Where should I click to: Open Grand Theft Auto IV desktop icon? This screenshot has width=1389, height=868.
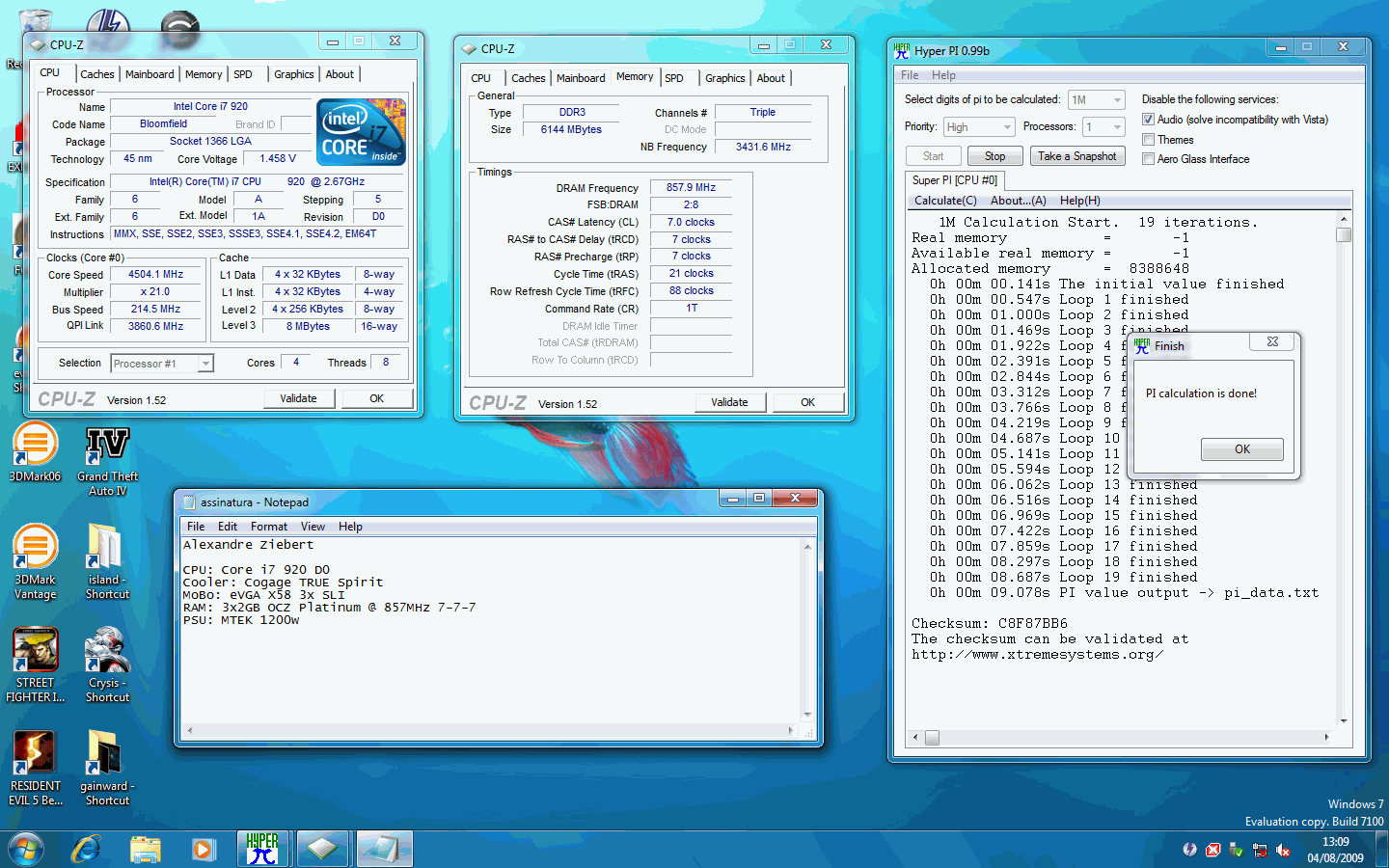pos(107,460)
